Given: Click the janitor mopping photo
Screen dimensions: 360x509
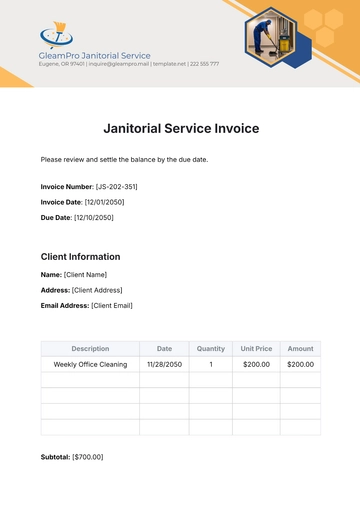Looking at the screenshot, I should click(271, 36).
